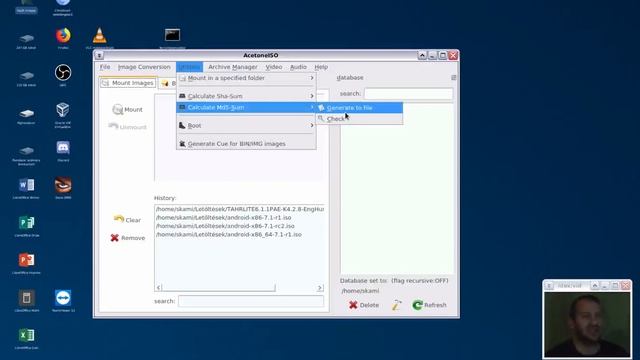This screenshot has width=640, height=360.
Task: Launch OBS Studio from the desktop
Action: click(63, 73)
